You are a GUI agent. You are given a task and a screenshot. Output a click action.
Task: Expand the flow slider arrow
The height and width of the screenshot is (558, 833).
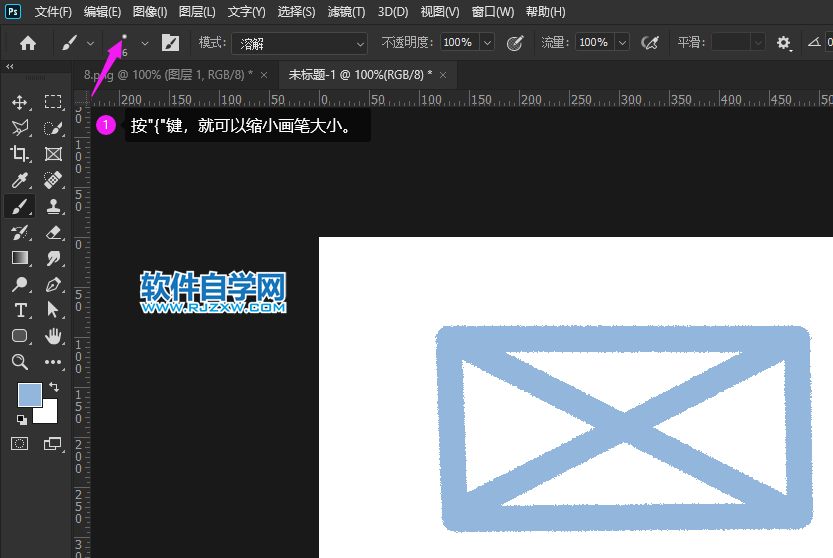[623, 43]
